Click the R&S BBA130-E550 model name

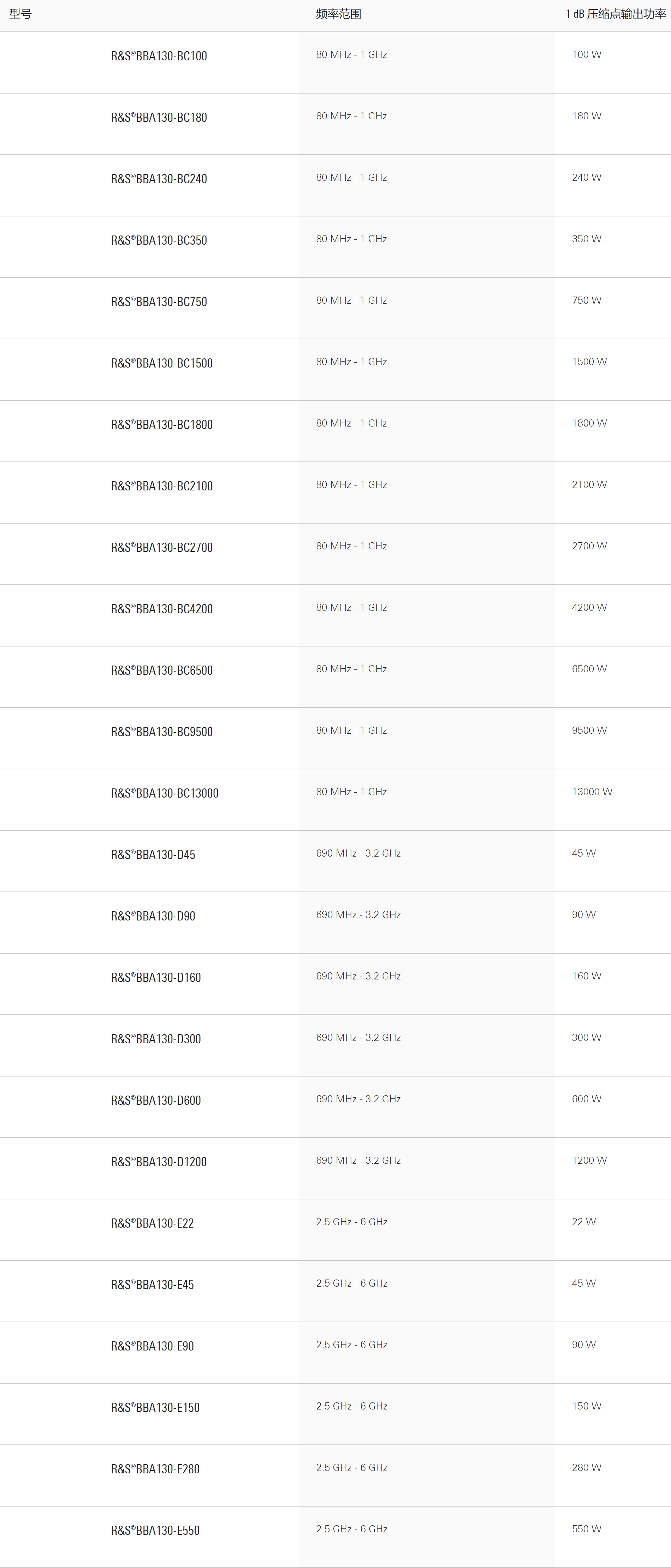[155, 1530]
